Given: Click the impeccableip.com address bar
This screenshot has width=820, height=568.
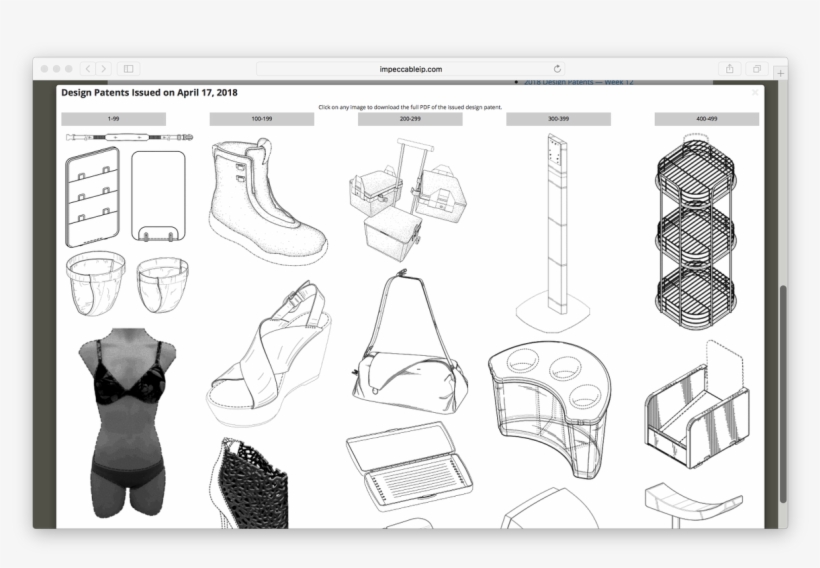Looking at the screenshot, I should [410, 69].
